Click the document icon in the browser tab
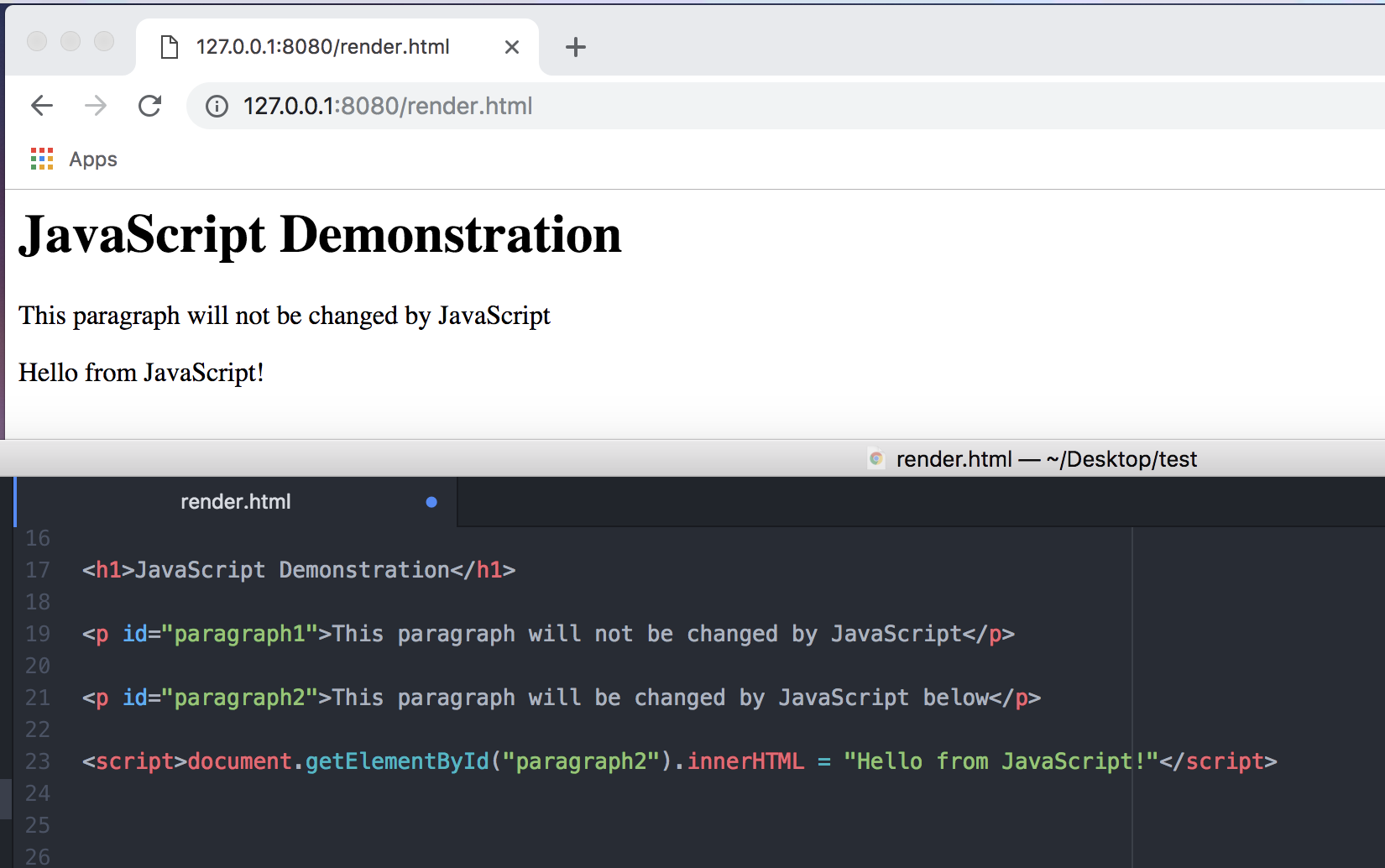Image resolution: width=1385 pixels, height=868 pixels. (x=170, y=47)
